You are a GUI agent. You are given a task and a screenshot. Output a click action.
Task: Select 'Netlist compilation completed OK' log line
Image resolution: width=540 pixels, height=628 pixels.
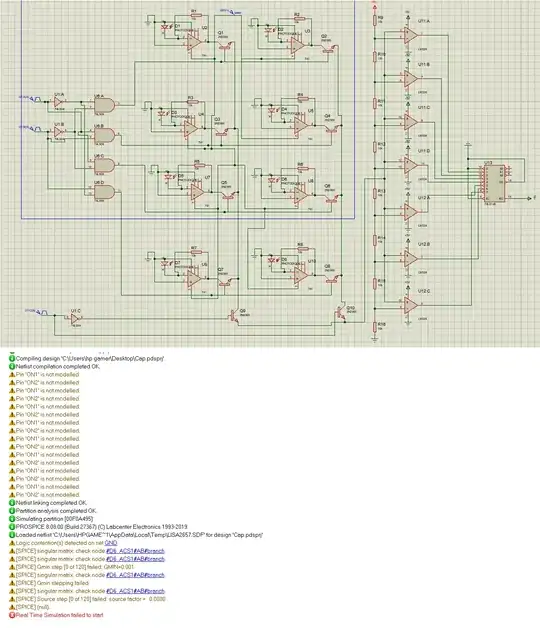[58, 366]
